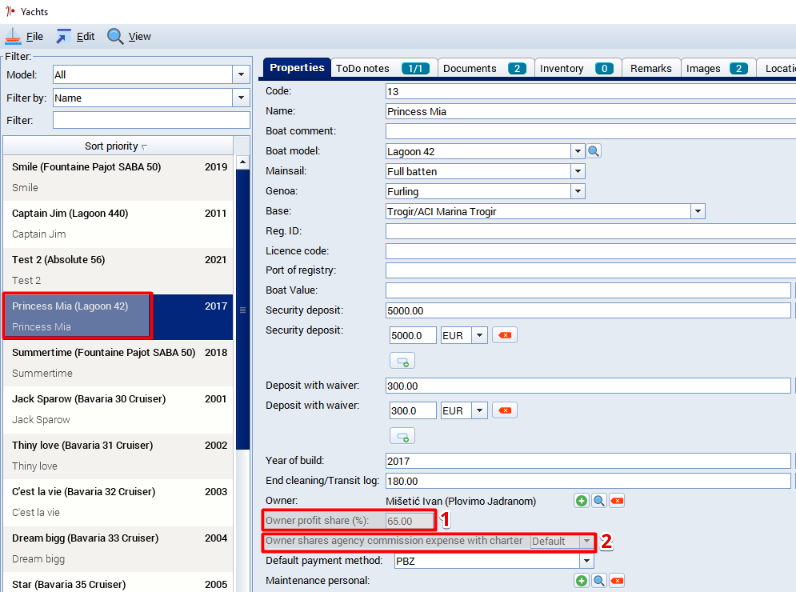This screenshot has width=796, height=592.
Task: Add new Security deposit currency row
Action: coord(402,361)
